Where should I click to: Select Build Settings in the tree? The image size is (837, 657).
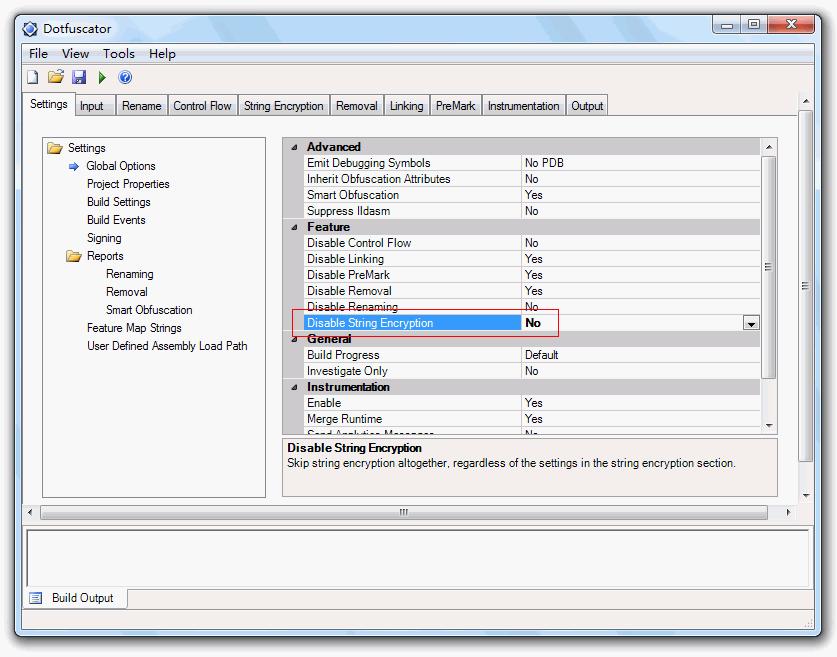click(x=118, y=202)
